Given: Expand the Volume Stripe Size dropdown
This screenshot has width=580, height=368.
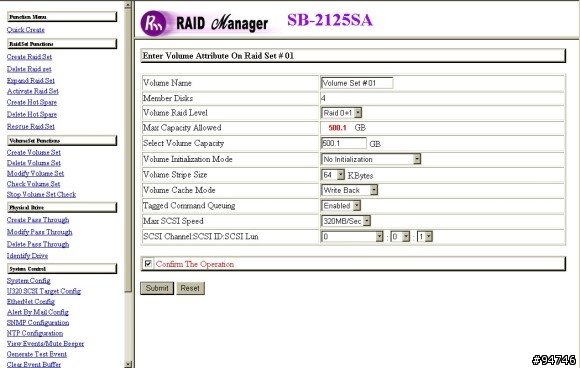Looking at the screenshot, I should pos(333,175).
